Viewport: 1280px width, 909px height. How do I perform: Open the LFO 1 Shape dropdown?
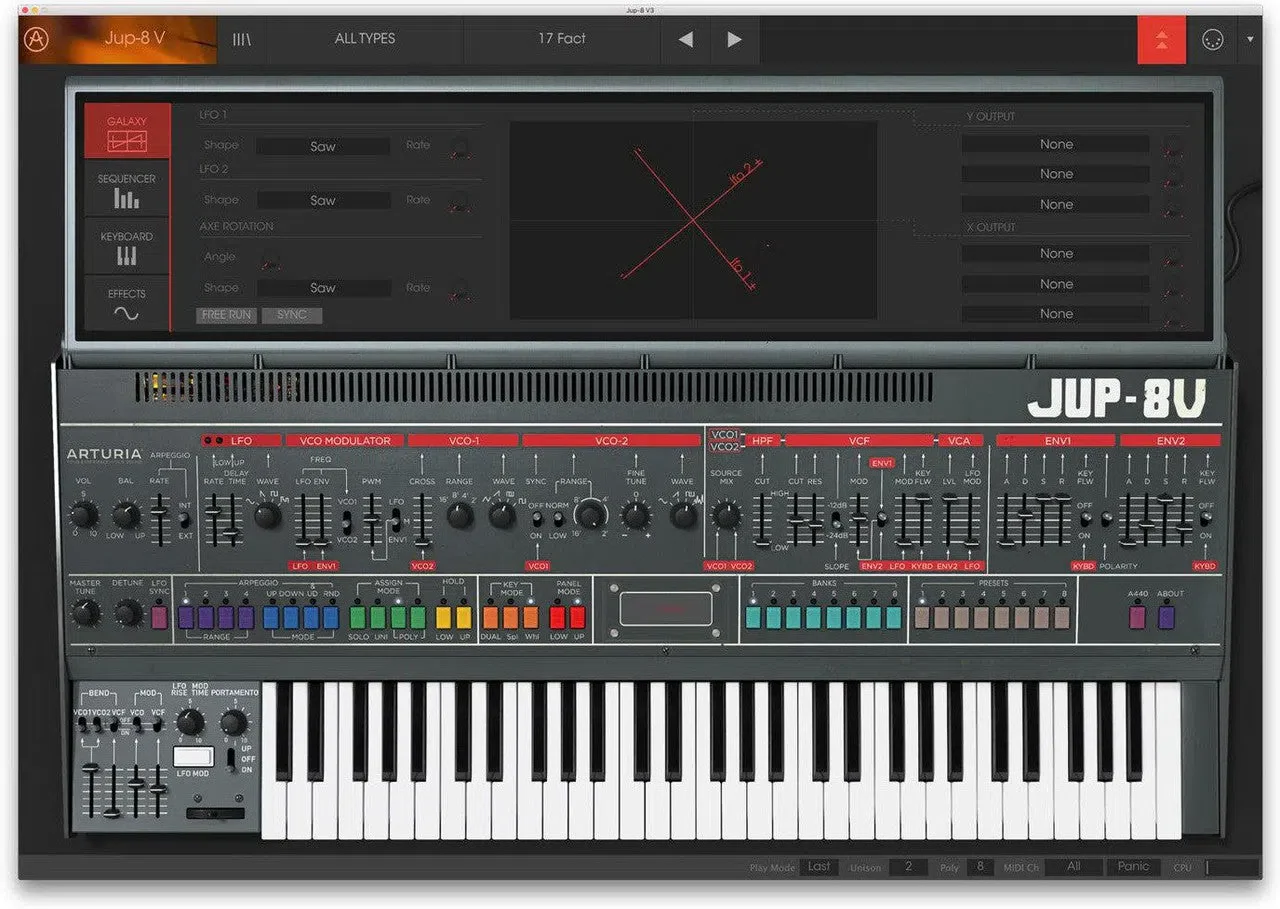click(x=322, y=146)
